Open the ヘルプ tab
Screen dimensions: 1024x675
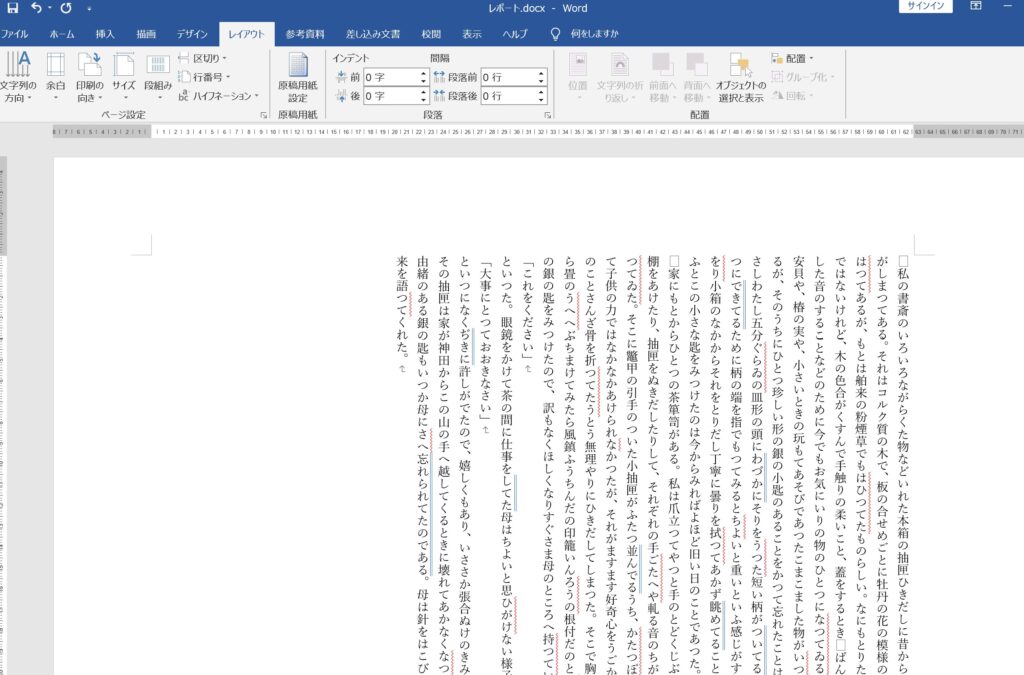coord(515,34)
